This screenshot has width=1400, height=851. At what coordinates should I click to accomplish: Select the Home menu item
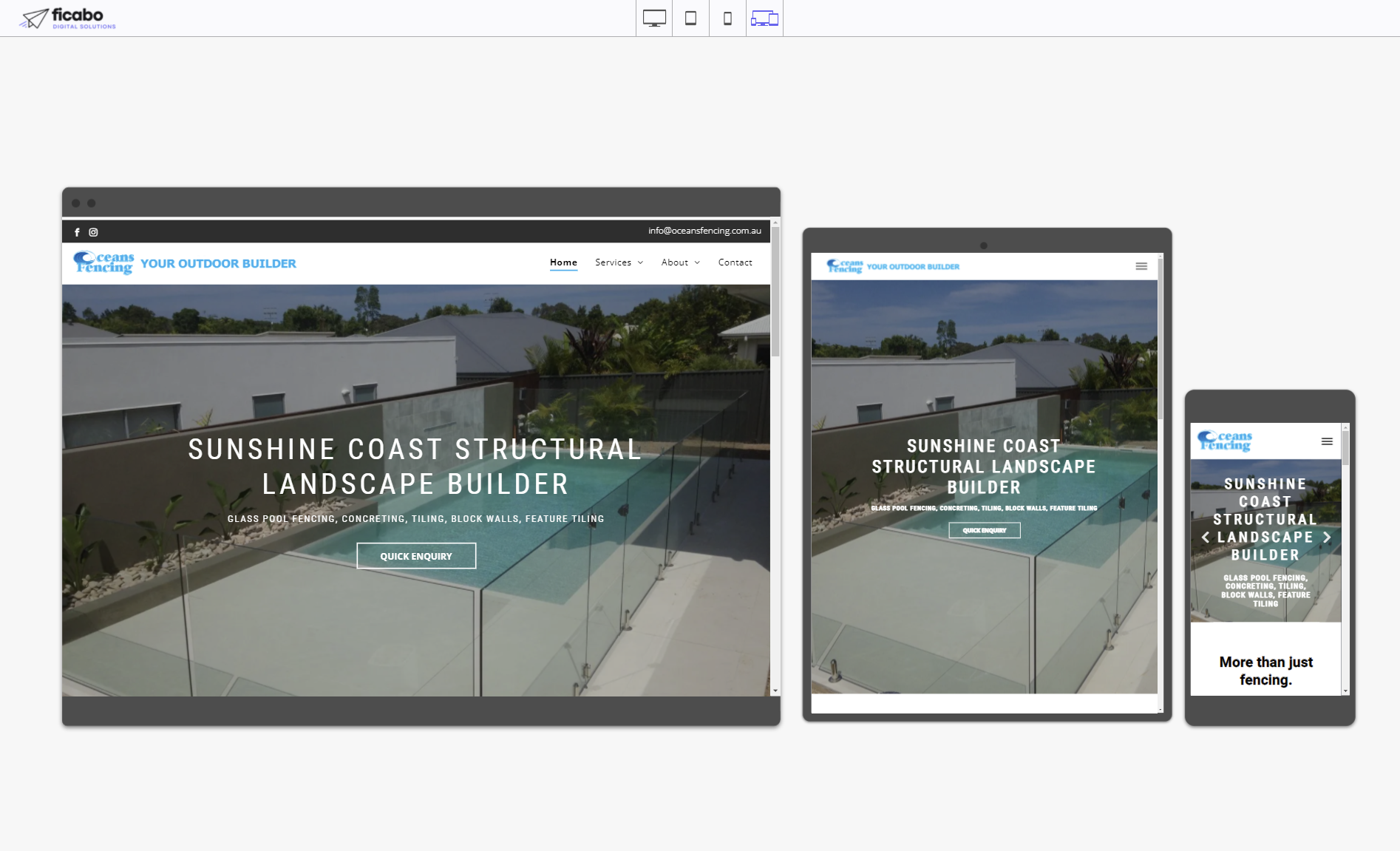coord(563,262)
